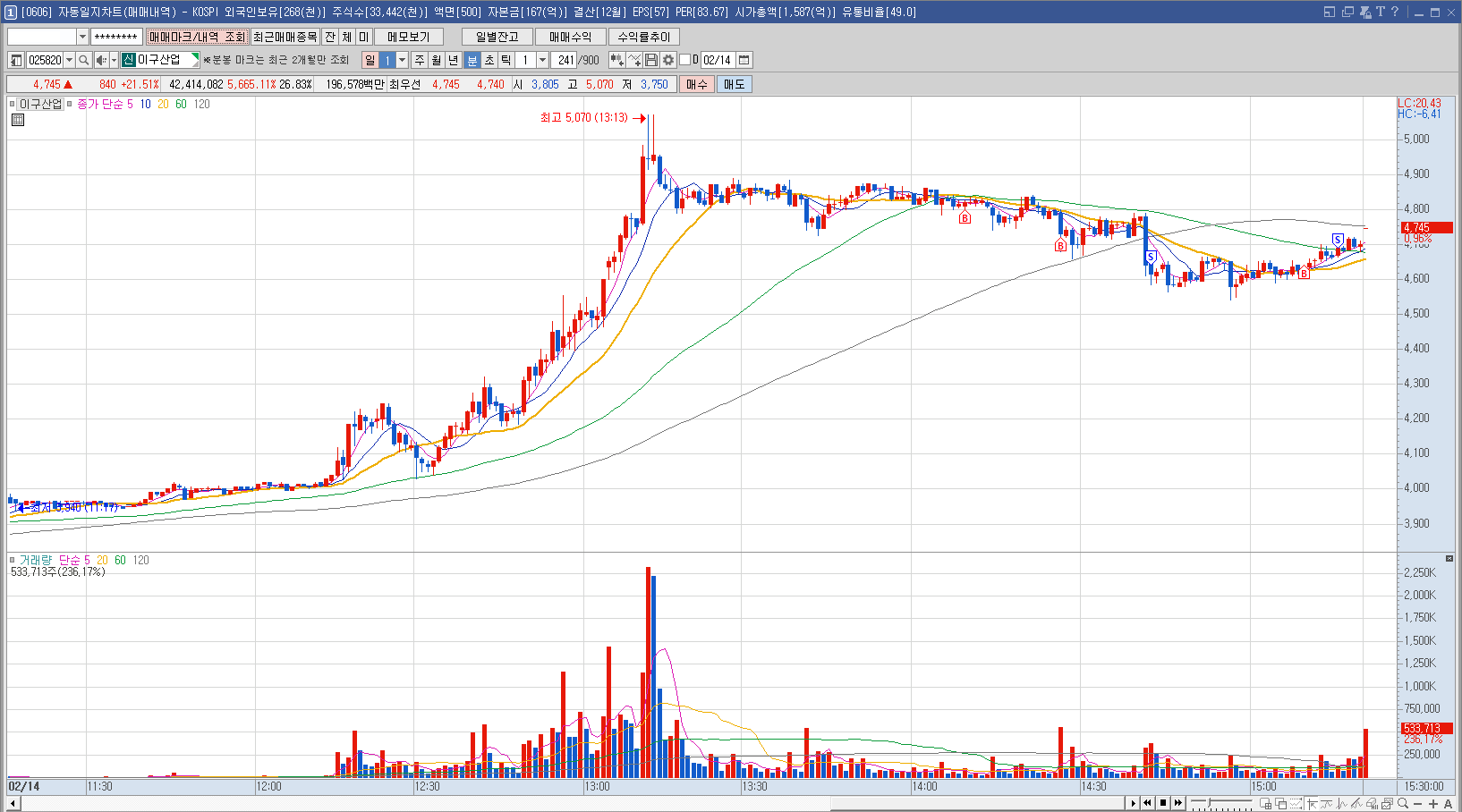Open the 수익률추이 tab
Image resolution: width=1462 pixels, height=812 pixels.
coord(644,37)
